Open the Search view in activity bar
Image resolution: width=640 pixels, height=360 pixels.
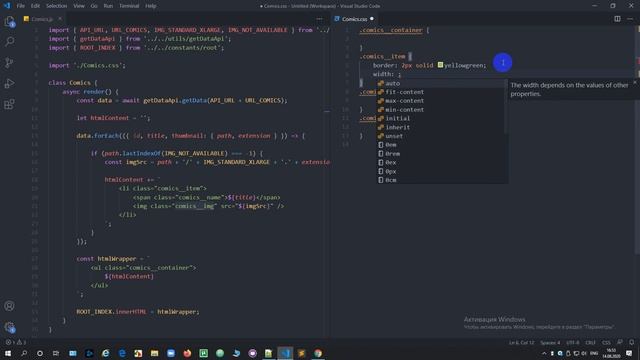click(9, 42)
